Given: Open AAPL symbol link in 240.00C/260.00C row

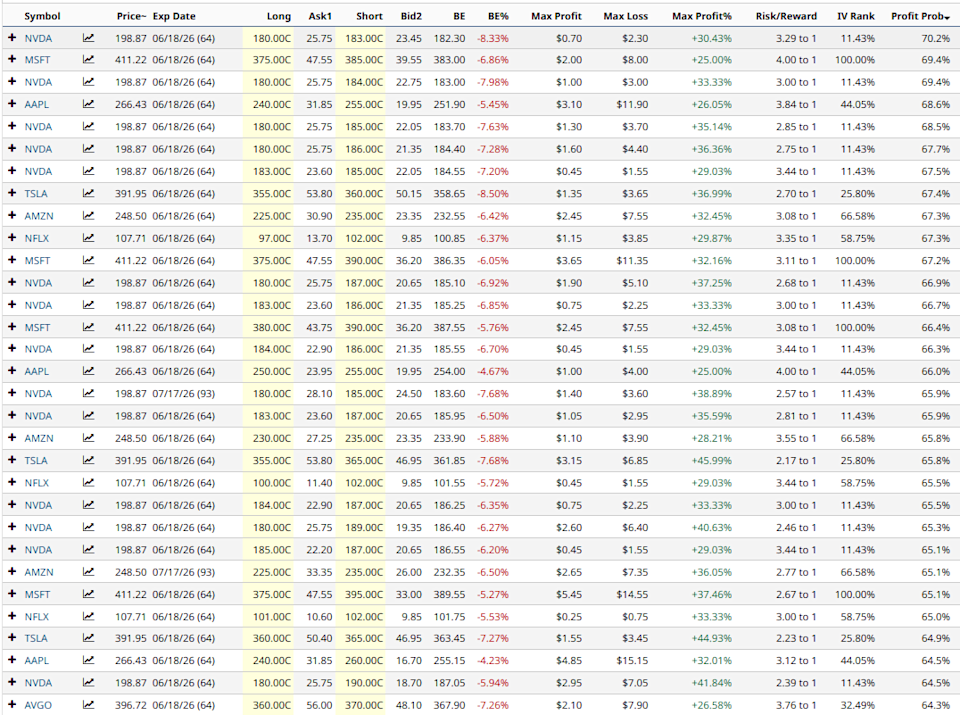Looking at the screenshot, I should (x=37, y=660).
